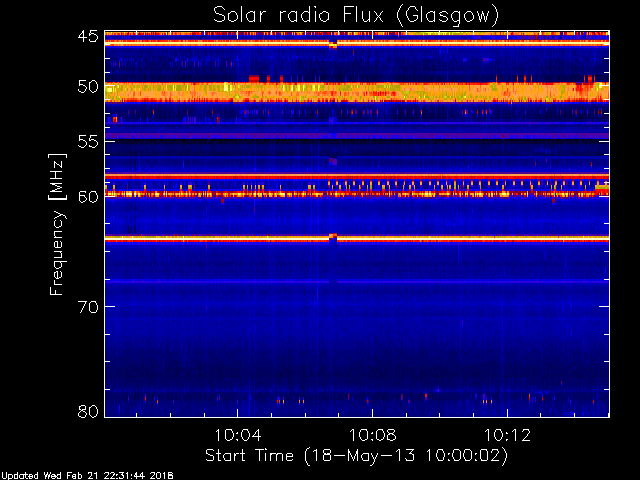Click the "Updated Wed Feb 21 22:31:44 2018" timestamp

87,476
